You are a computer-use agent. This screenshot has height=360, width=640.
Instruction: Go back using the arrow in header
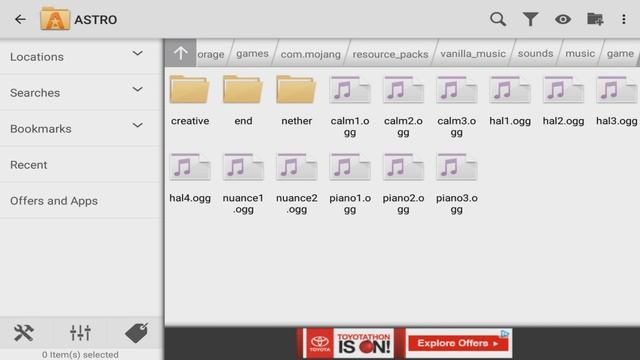[20, 19]
